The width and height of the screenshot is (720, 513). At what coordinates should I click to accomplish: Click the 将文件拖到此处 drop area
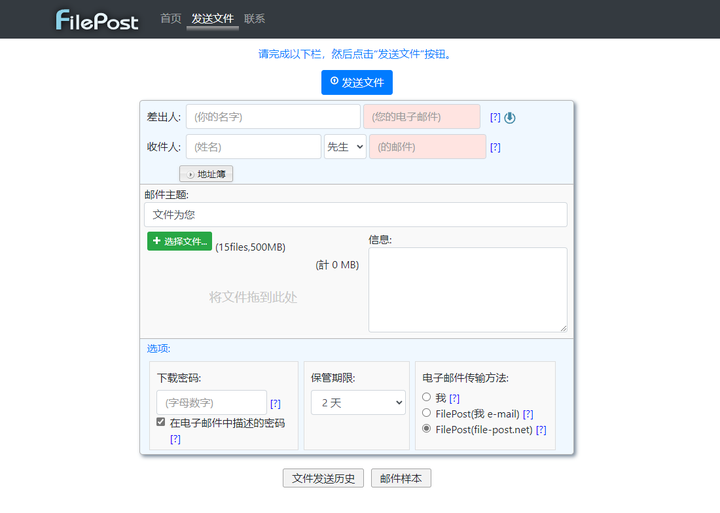coord(253,298)
